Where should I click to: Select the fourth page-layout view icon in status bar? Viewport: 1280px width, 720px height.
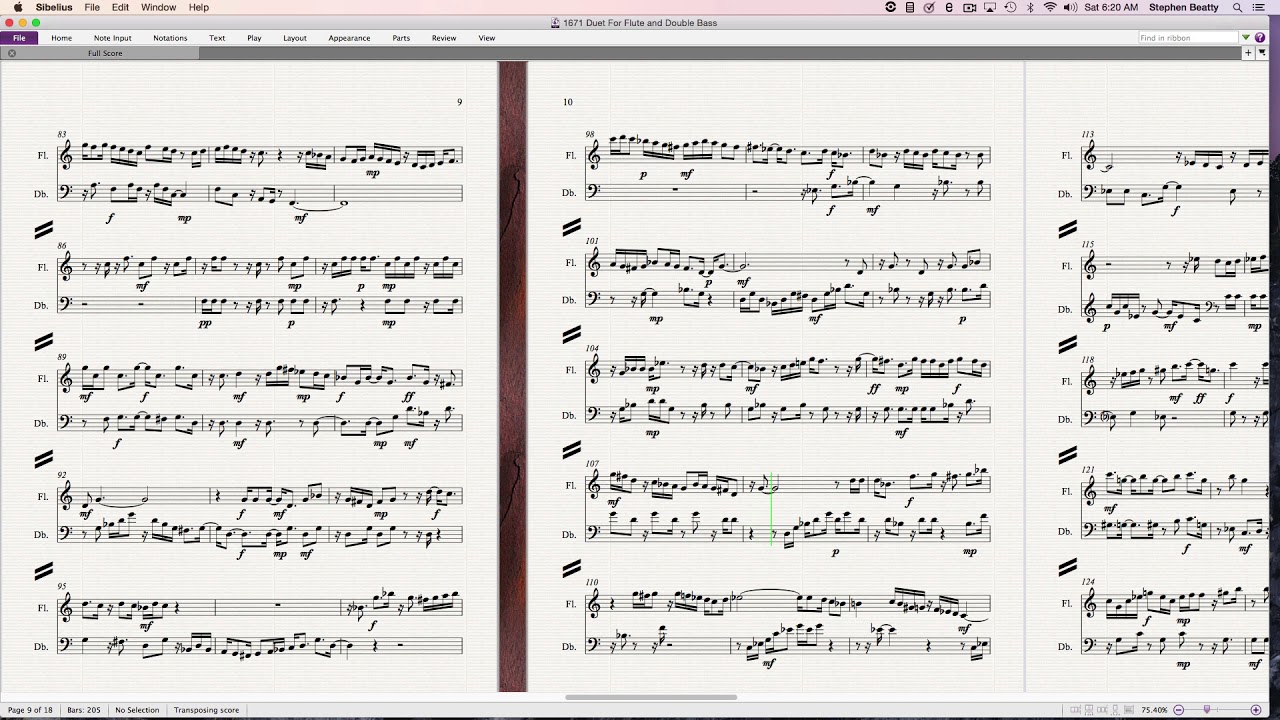pyautogui.click(x=1113, y=710)
